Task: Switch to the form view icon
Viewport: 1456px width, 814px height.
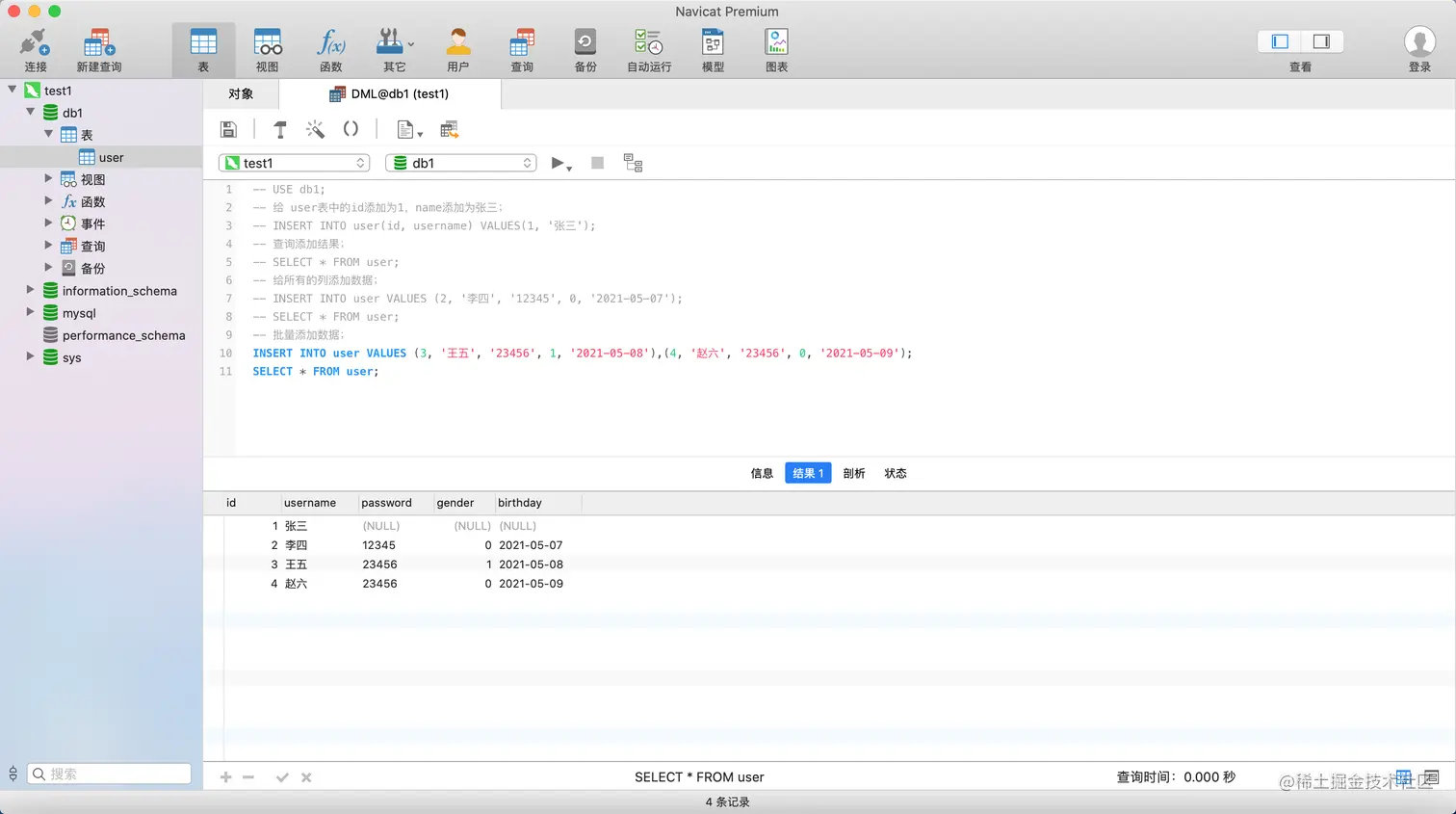Action: pyautogui.click(x=1431, y=777)
